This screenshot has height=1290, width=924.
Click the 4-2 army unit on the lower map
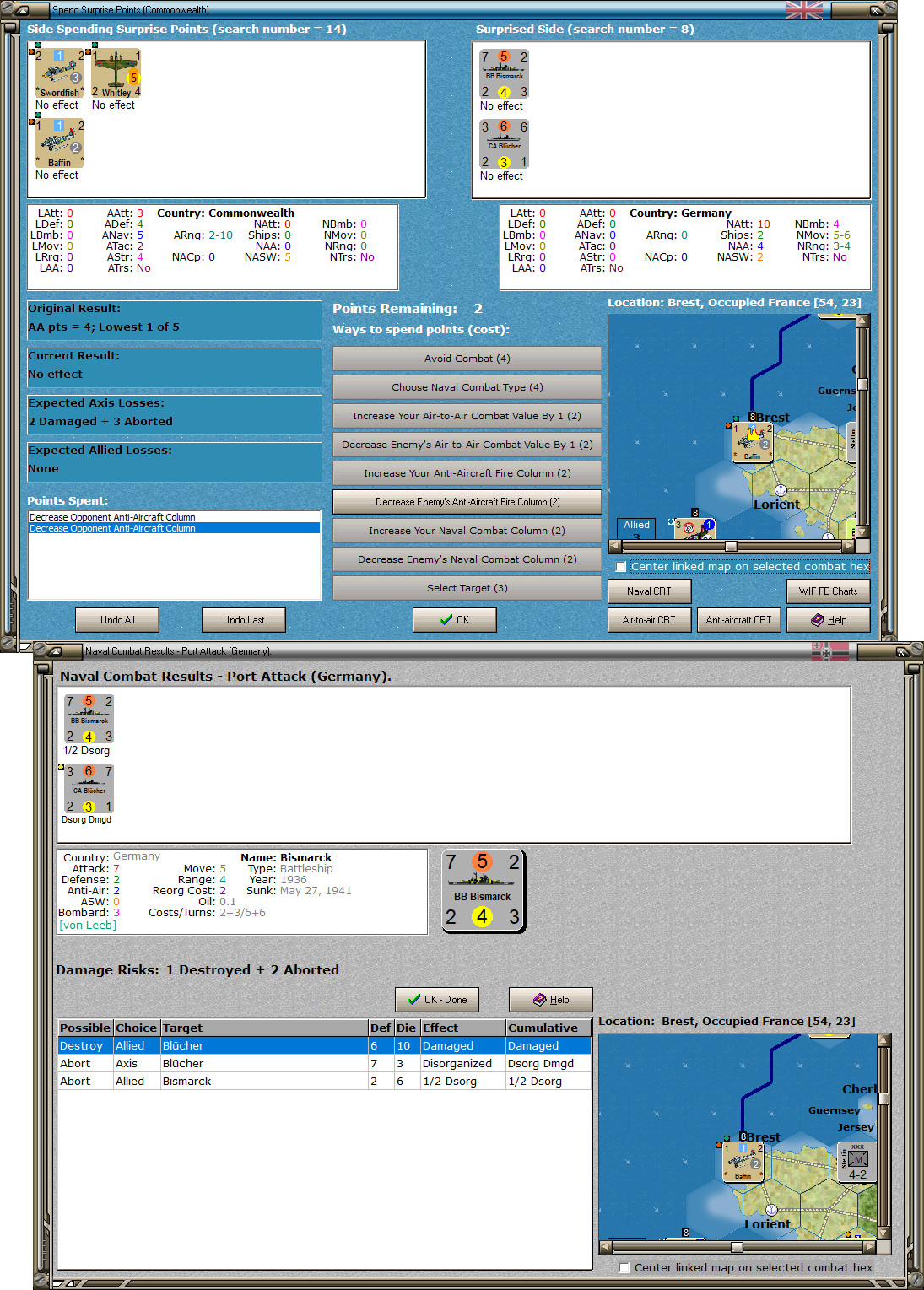click(x=857, y=1163)
